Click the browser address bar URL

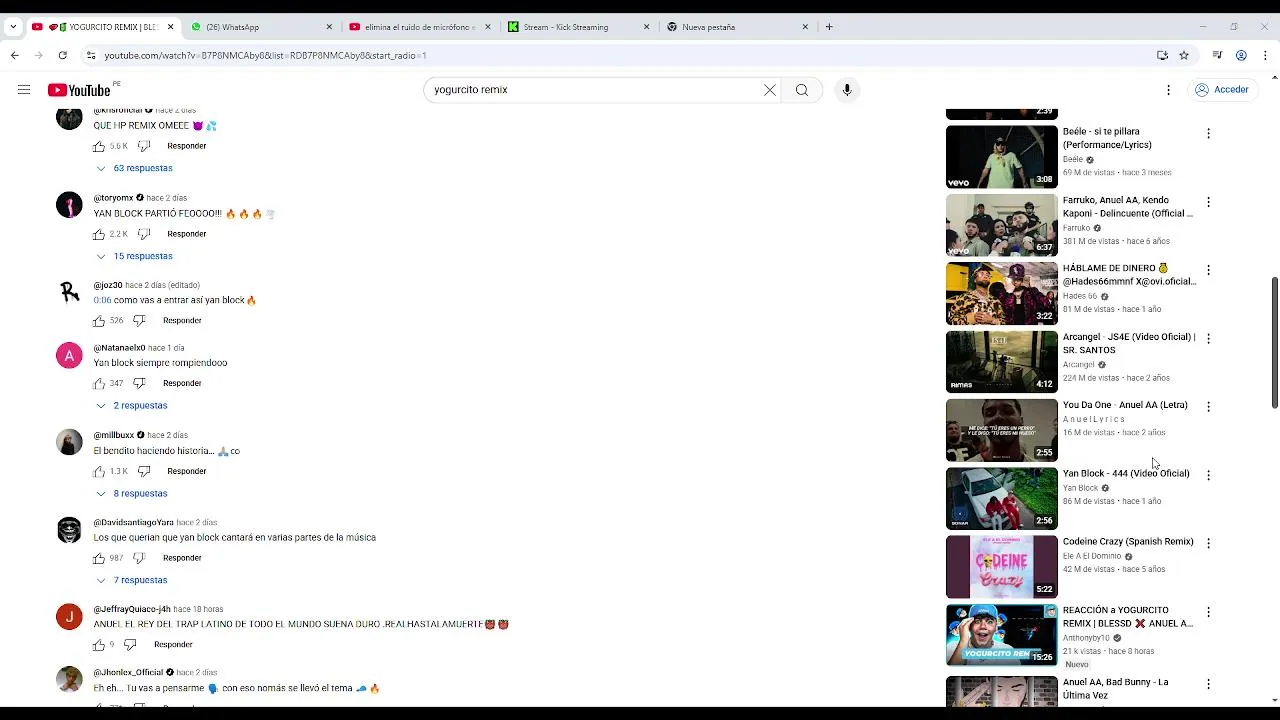(x=265, y=55)
